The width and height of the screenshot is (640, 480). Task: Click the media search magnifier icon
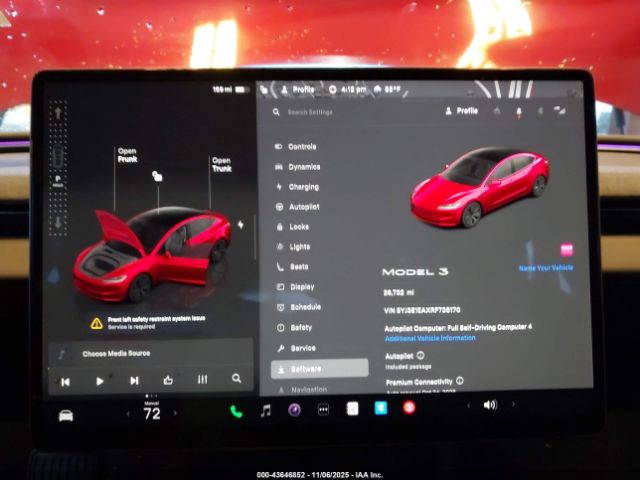coord(236,380)
